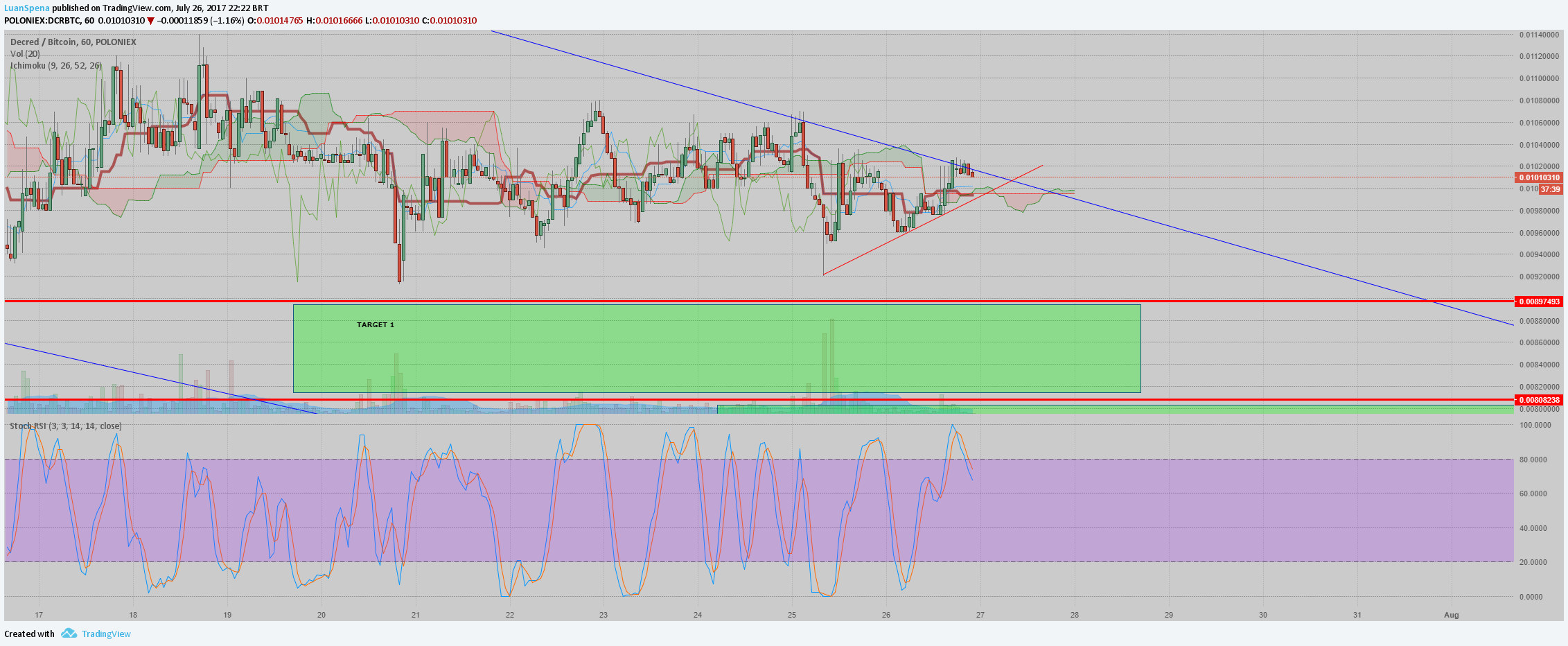
Task: Click the TradingView cloud logo icon
Action: pos(69,633)
